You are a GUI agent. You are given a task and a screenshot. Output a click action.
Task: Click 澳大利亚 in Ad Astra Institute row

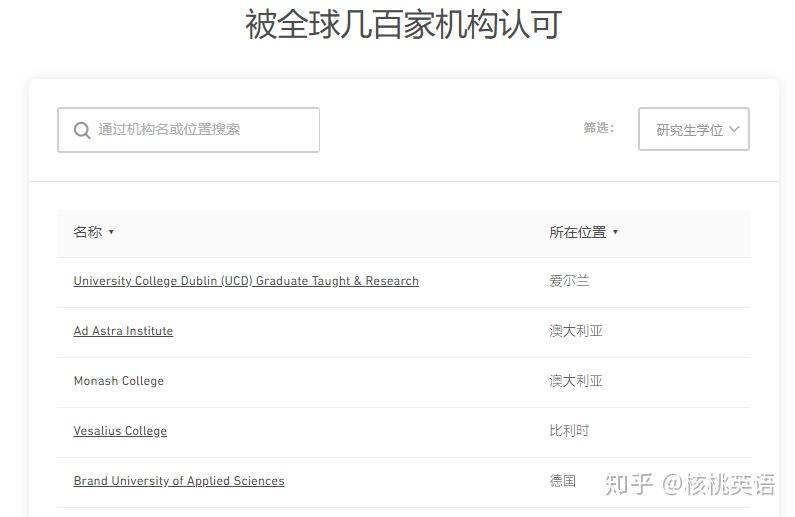coord(575,331)
